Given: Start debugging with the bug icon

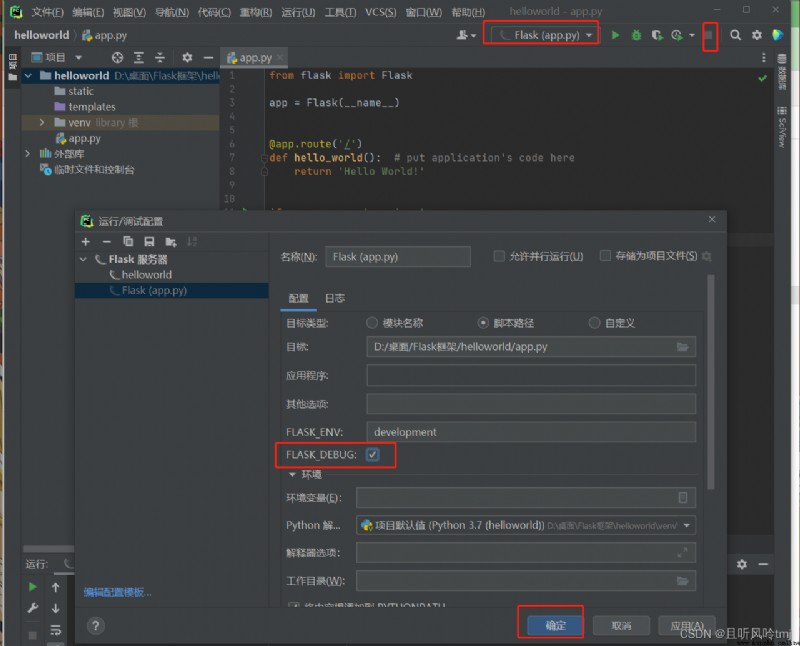Looking at the screenshot, I should pos(636,35).
